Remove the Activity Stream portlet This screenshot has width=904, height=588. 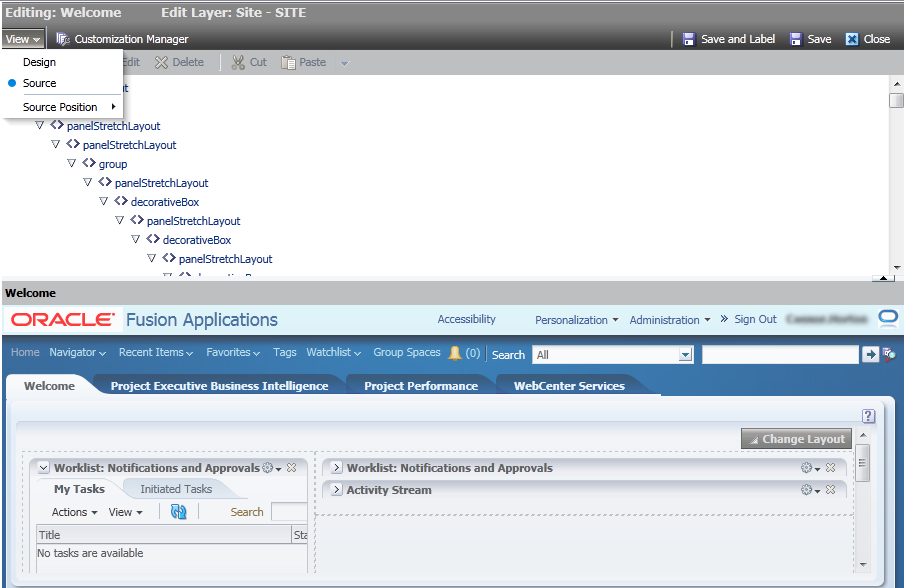[830, 489]
